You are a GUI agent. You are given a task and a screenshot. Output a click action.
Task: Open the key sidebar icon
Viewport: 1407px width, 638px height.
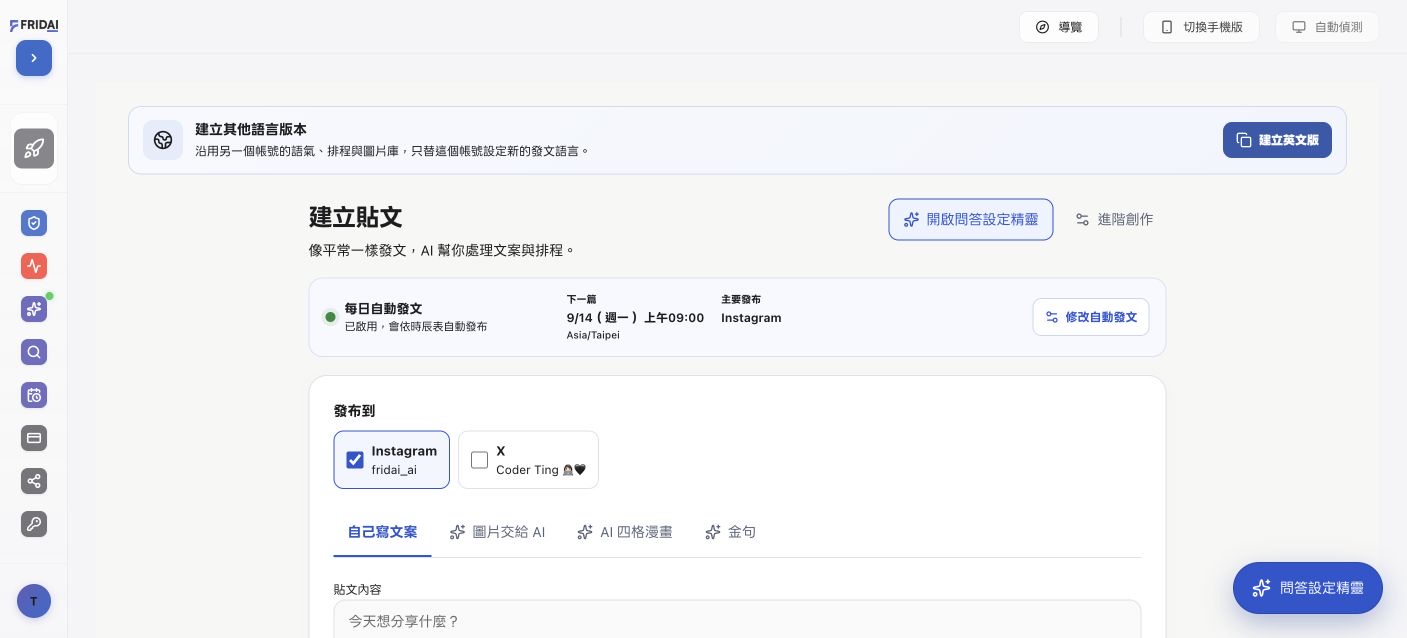[34, 524]
